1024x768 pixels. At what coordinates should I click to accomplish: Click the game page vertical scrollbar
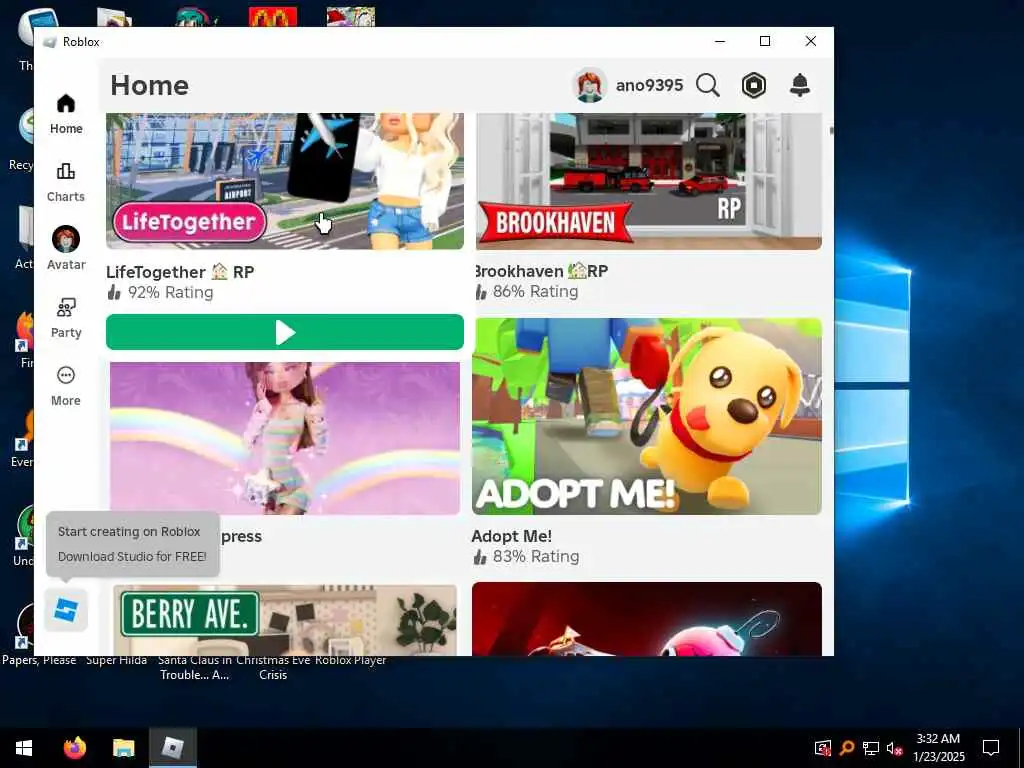(831, 131)
